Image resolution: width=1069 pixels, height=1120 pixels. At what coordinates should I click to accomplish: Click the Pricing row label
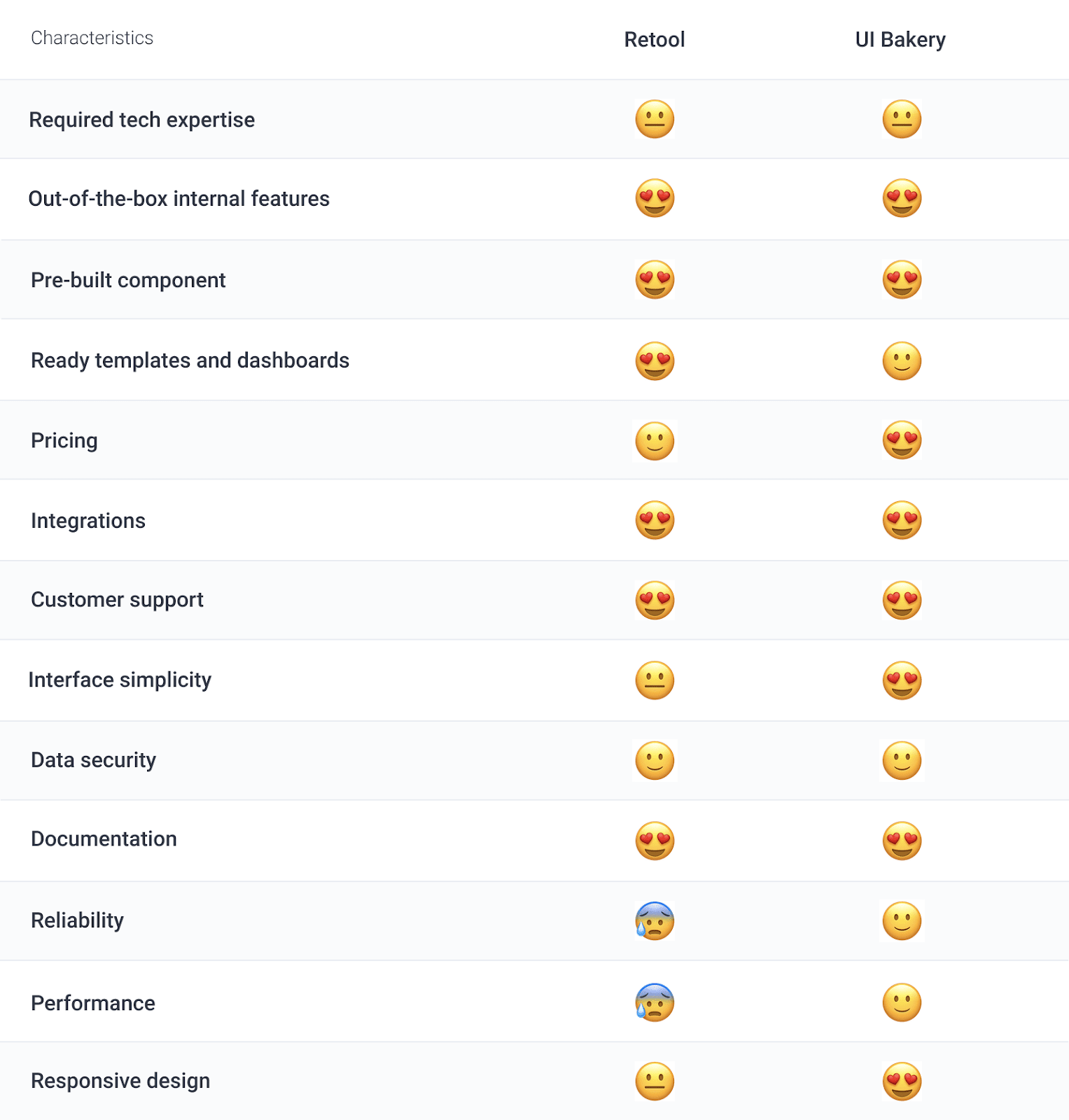point(64,441)
